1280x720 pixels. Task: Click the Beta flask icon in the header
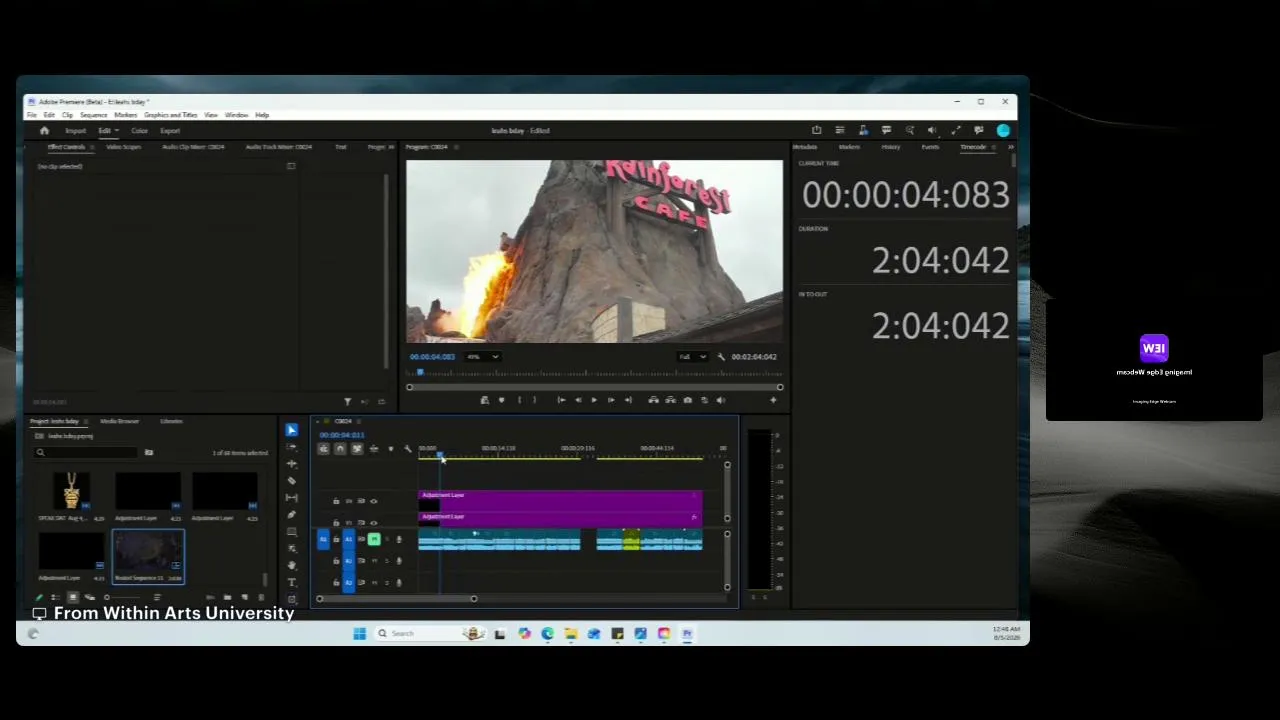863,130
